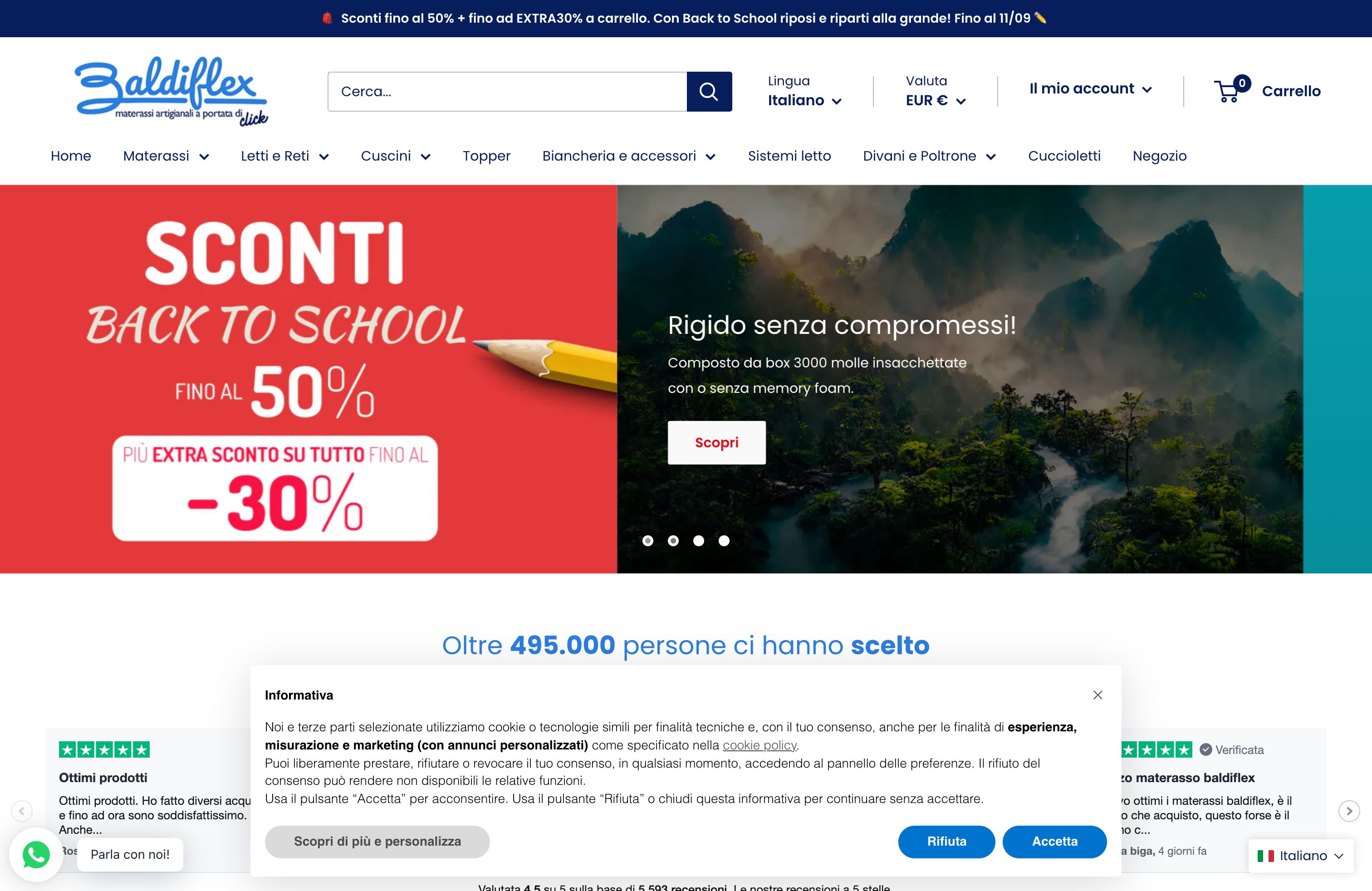Open the cookie policy link
Viewport: 1372px width, 891px height.
[759, 745]
